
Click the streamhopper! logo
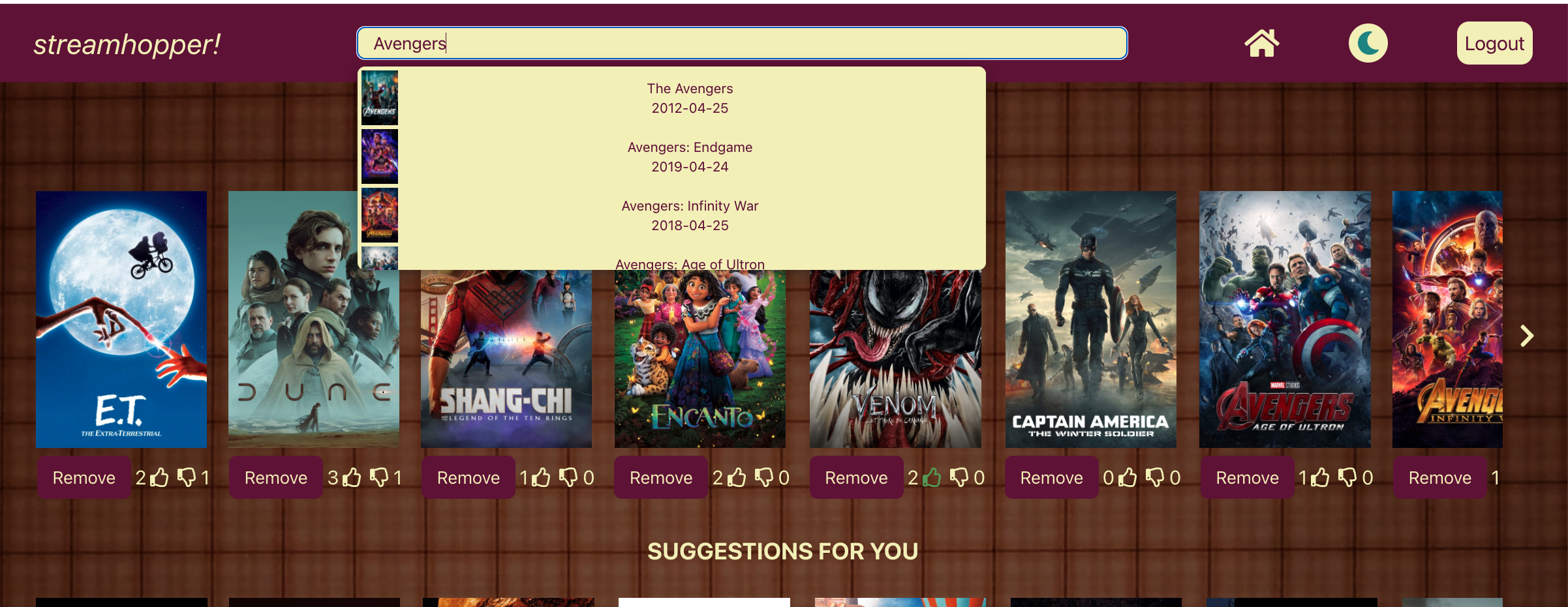(127, 44)
